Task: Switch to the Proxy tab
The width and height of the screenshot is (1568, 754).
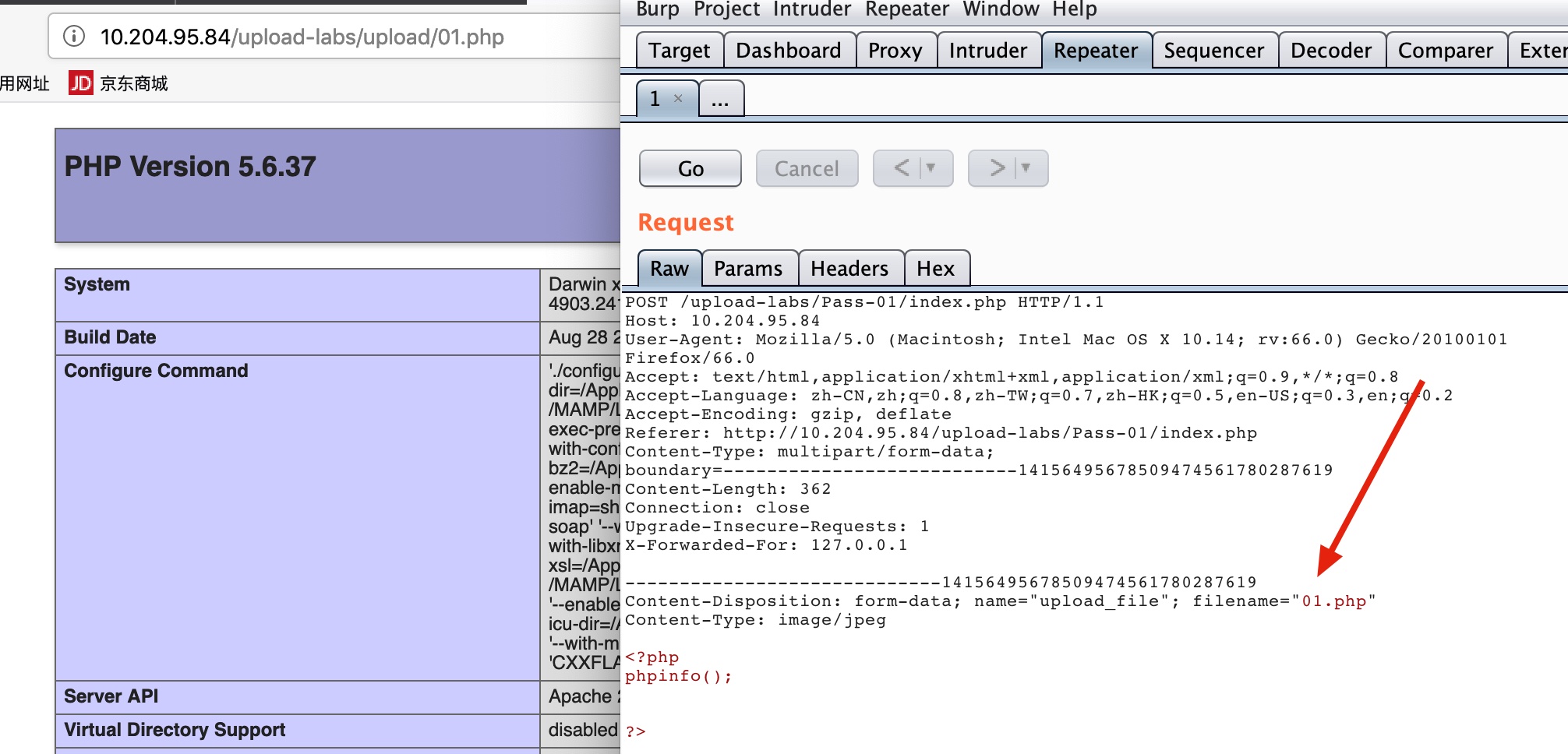Action: (895, 51)
